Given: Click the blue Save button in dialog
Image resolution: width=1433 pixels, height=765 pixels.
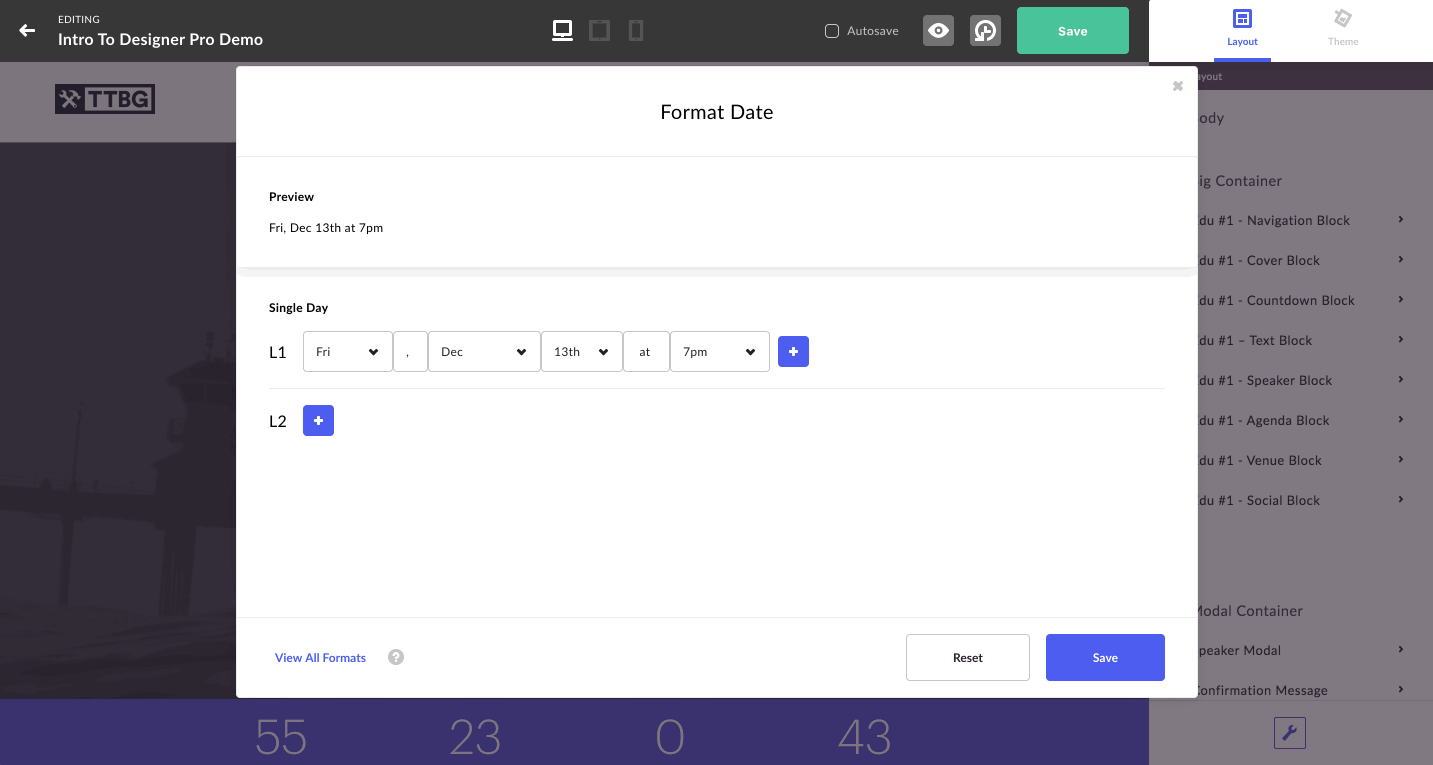Looking at the screenshot, I should [x=1105, y=658].
